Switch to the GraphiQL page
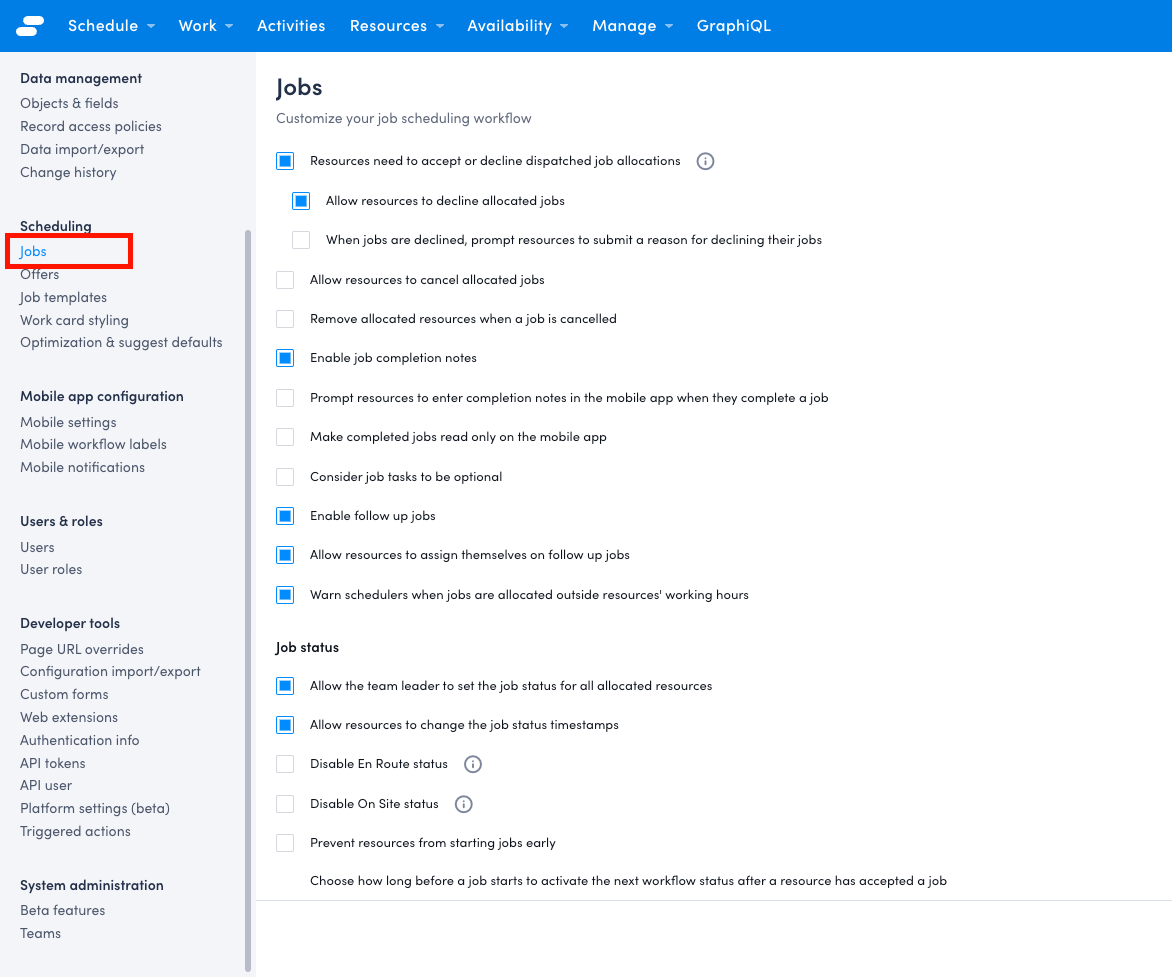This screenshot has height=977, width=1172. [733, 25]
